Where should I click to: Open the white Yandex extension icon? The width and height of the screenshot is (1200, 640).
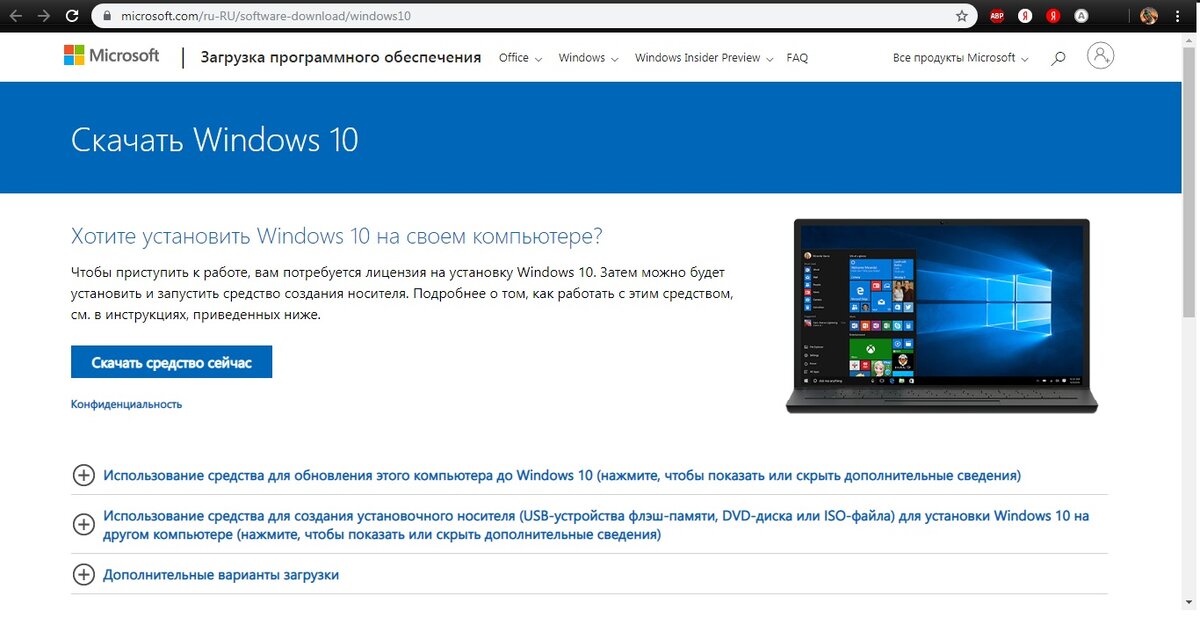(1025, 16)
